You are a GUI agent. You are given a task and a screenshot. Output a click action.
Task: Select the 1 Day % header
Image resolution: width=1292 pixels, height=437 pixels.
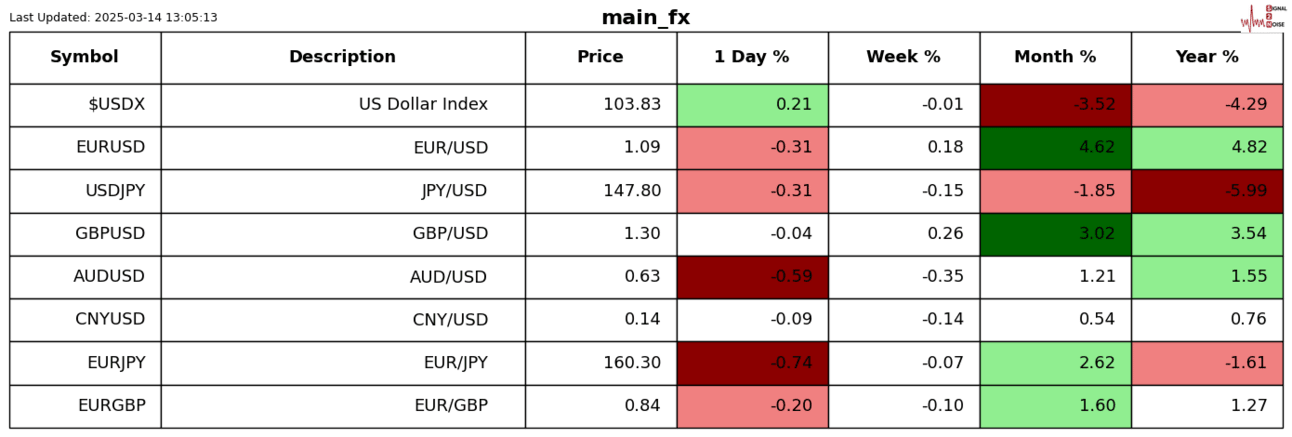(x=751, y=57)
